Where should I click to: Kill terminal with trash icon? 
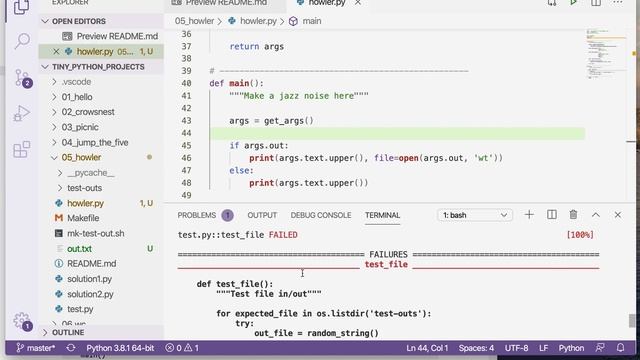coord(573,215)
